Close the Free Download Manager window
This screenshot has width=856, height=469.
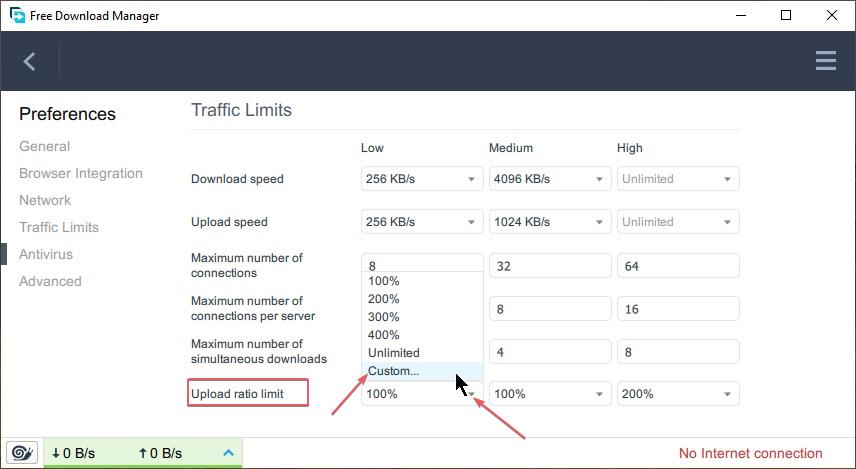point(831,15)
